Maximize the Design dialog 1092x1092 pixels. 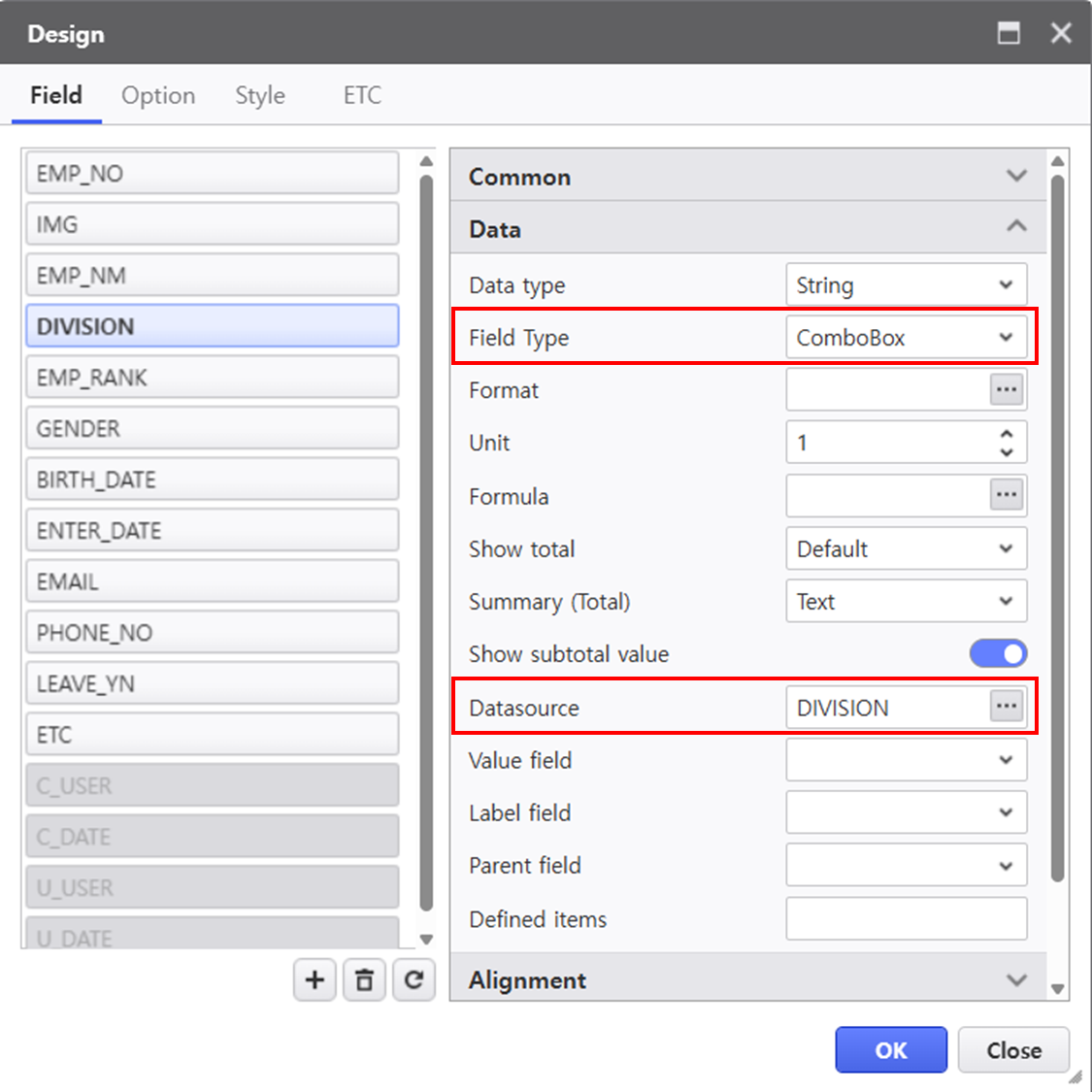pos(1009,33)
